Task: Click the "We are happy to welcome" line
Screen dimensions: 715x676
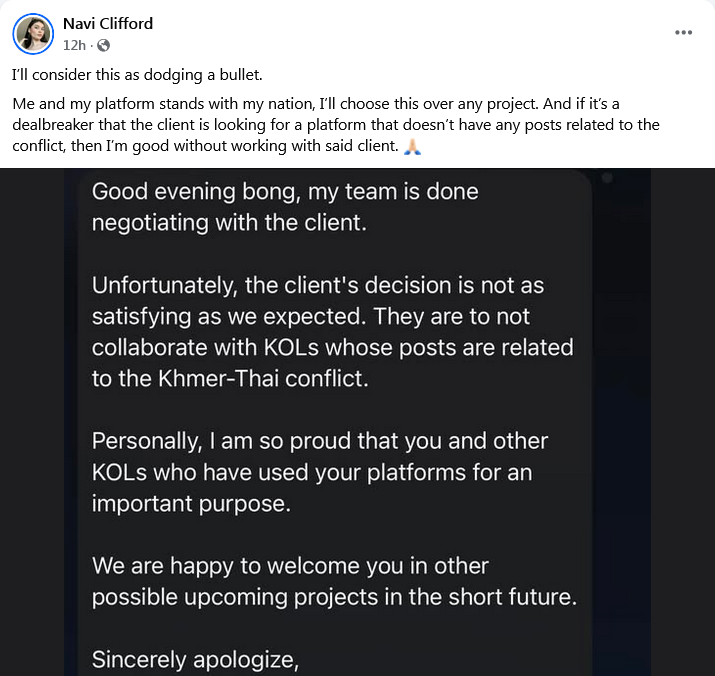Action: [290, 565]
